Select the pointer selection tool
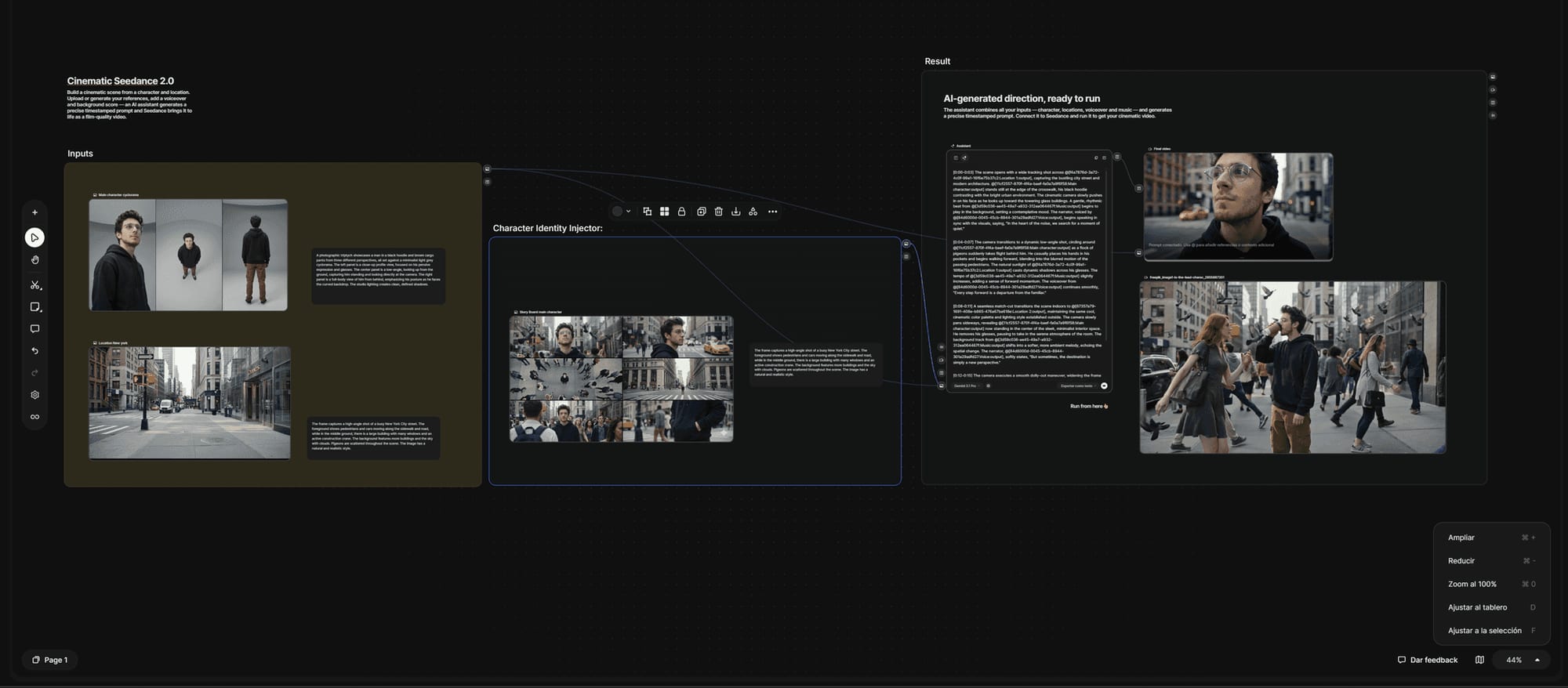The image size is (1568, 688). click(x=34, y=237)
